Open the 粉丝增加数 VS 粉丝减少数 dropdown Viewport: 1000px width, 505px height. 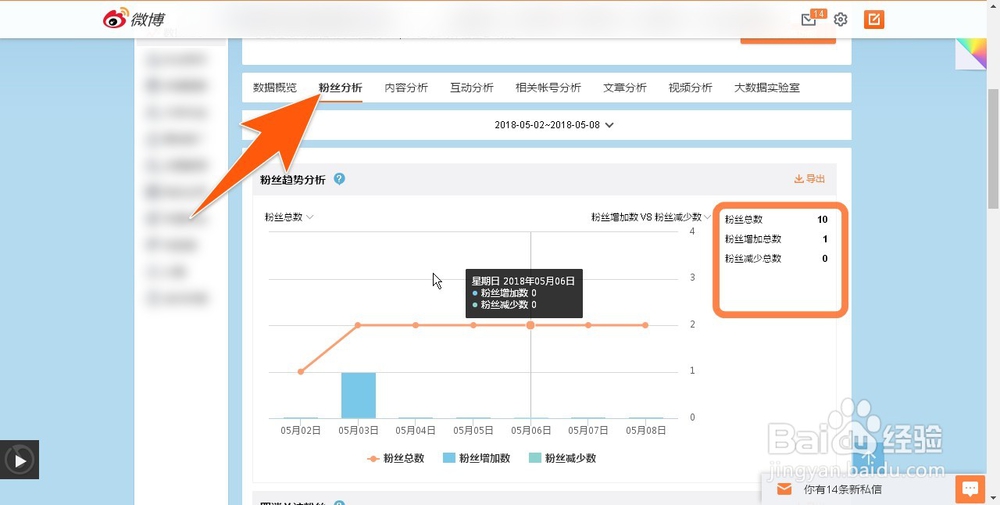pyautogui.click(x=651, y=217)
